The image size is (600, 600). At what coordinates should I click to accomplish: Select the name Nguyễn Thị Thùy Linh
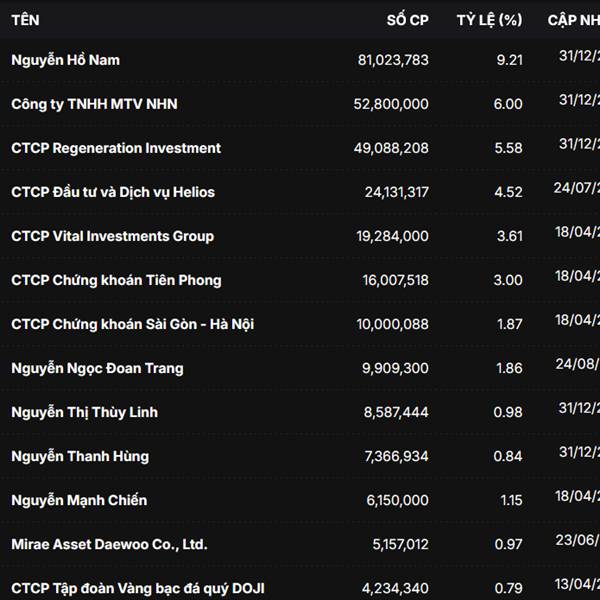coord(85,412)
